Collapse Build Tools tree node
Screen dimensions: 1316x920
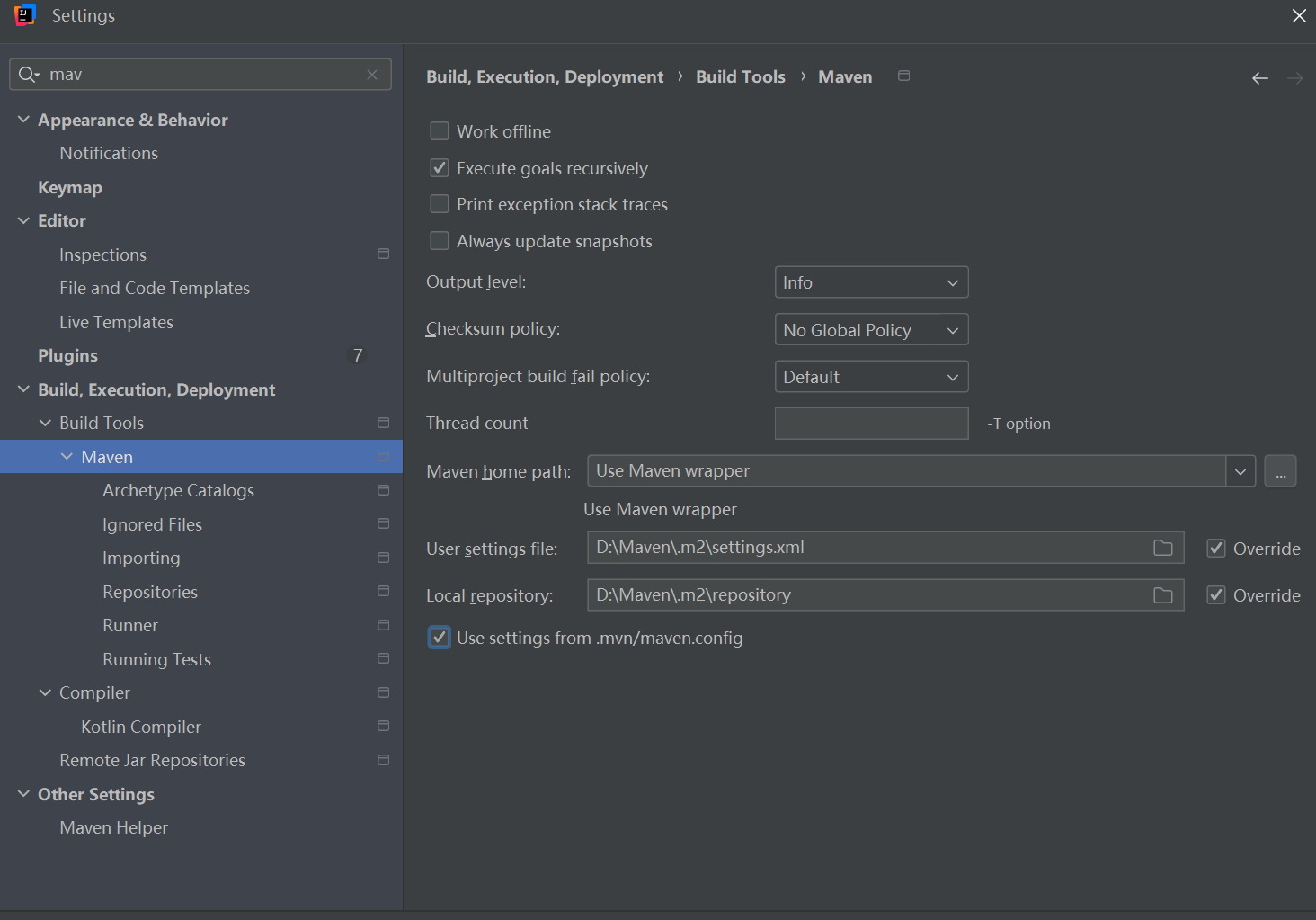pyautogui.click(x=45, y=423)
